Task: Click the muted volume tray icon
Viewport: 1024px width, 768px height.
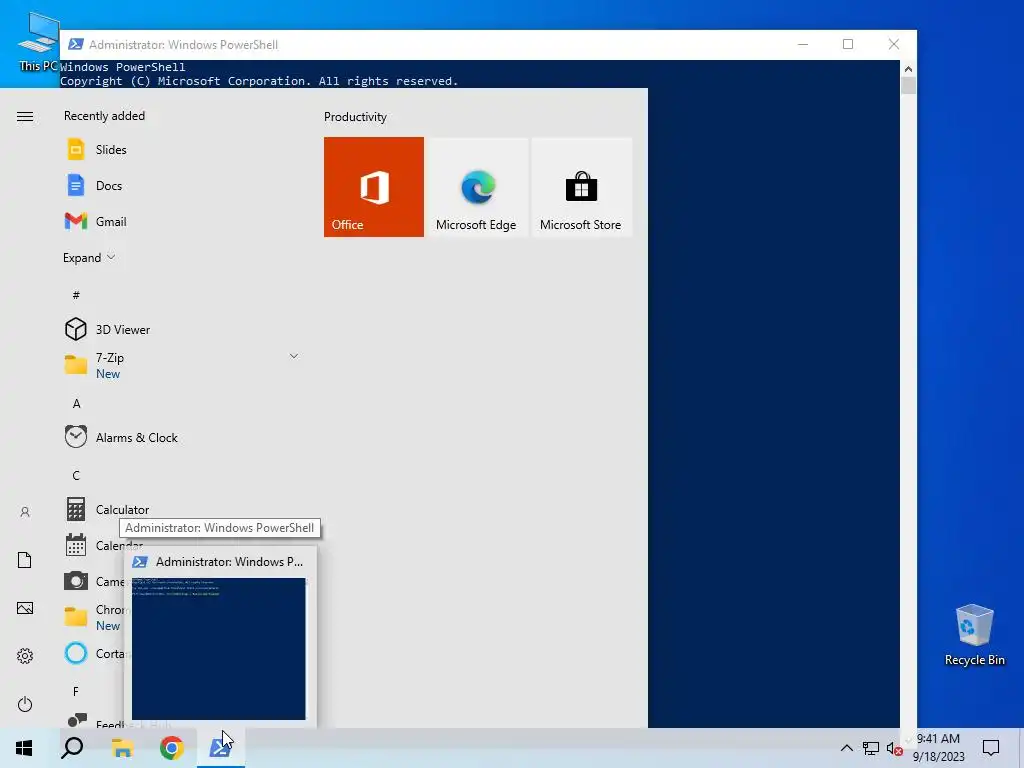Action: 895,748
